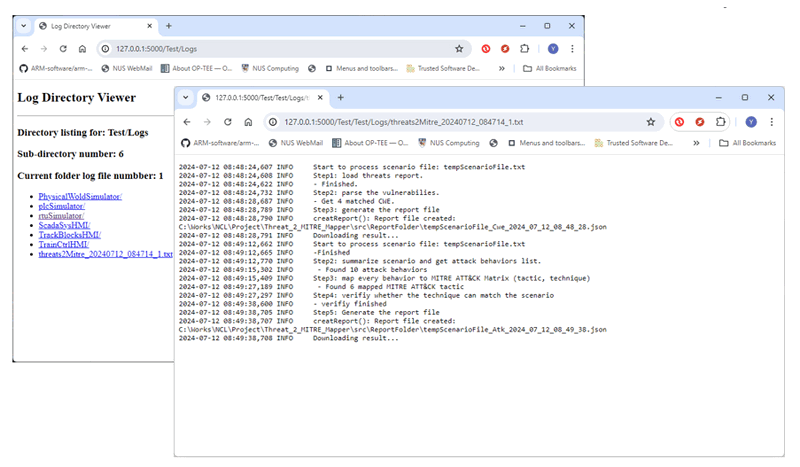The height and width of the screenshot is (467, 800).
Task: Click site info icon in front window address bar
Action: pos(273,122)
